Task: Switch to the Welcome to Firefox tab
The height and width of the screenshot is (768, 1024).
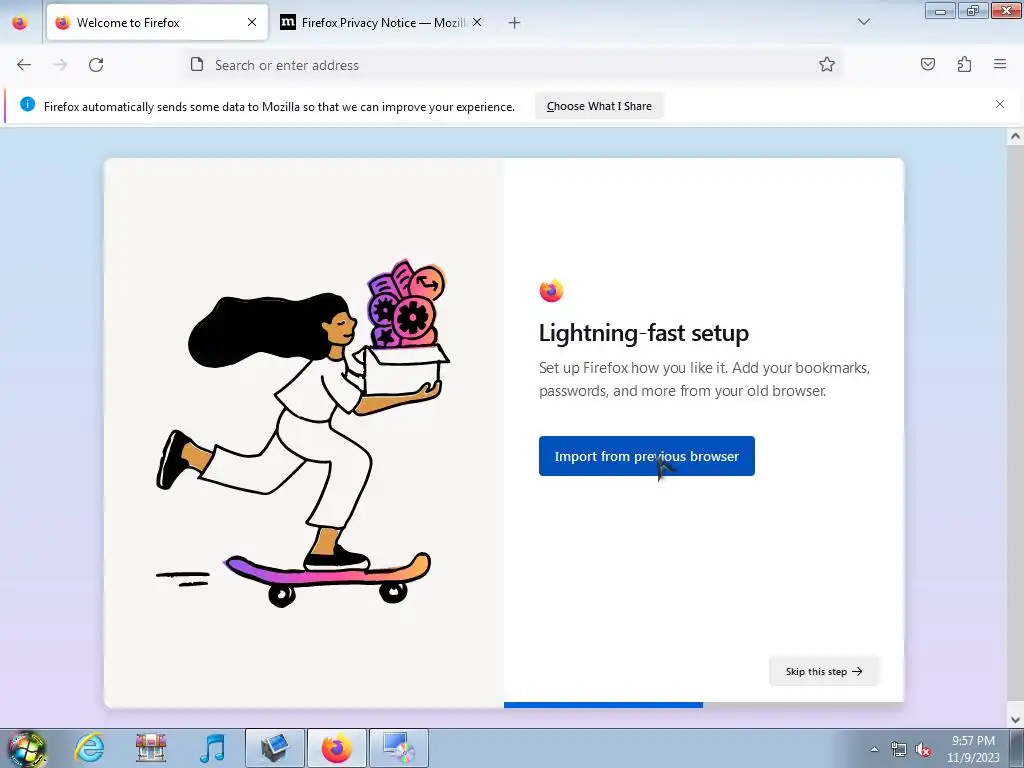Action: pyautogui.click(x=157, y=22)
